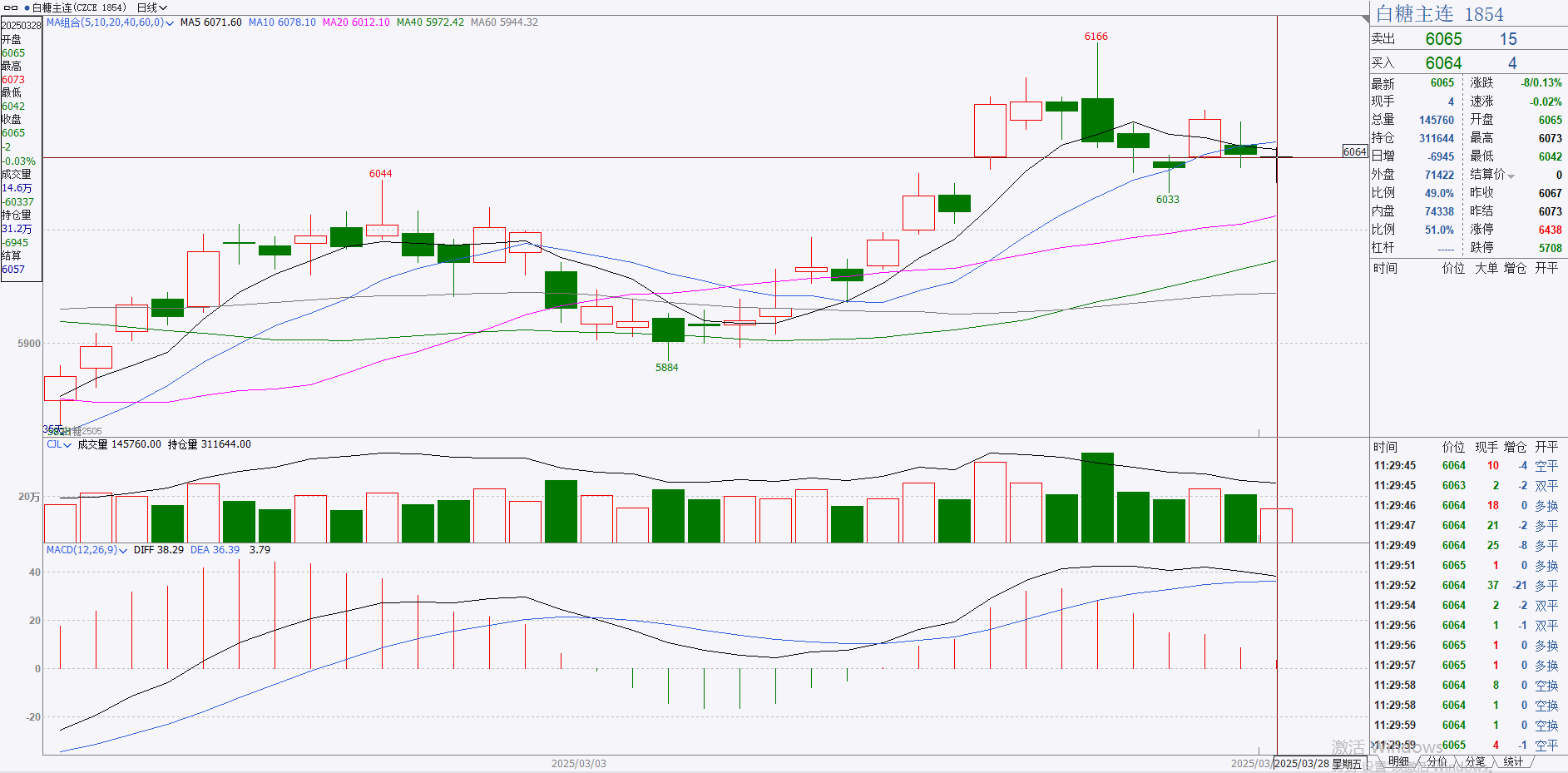Open the CJL volume indicator dropdown
The height and width of the screenshot is (773, 1568).
tap(58, 444)
